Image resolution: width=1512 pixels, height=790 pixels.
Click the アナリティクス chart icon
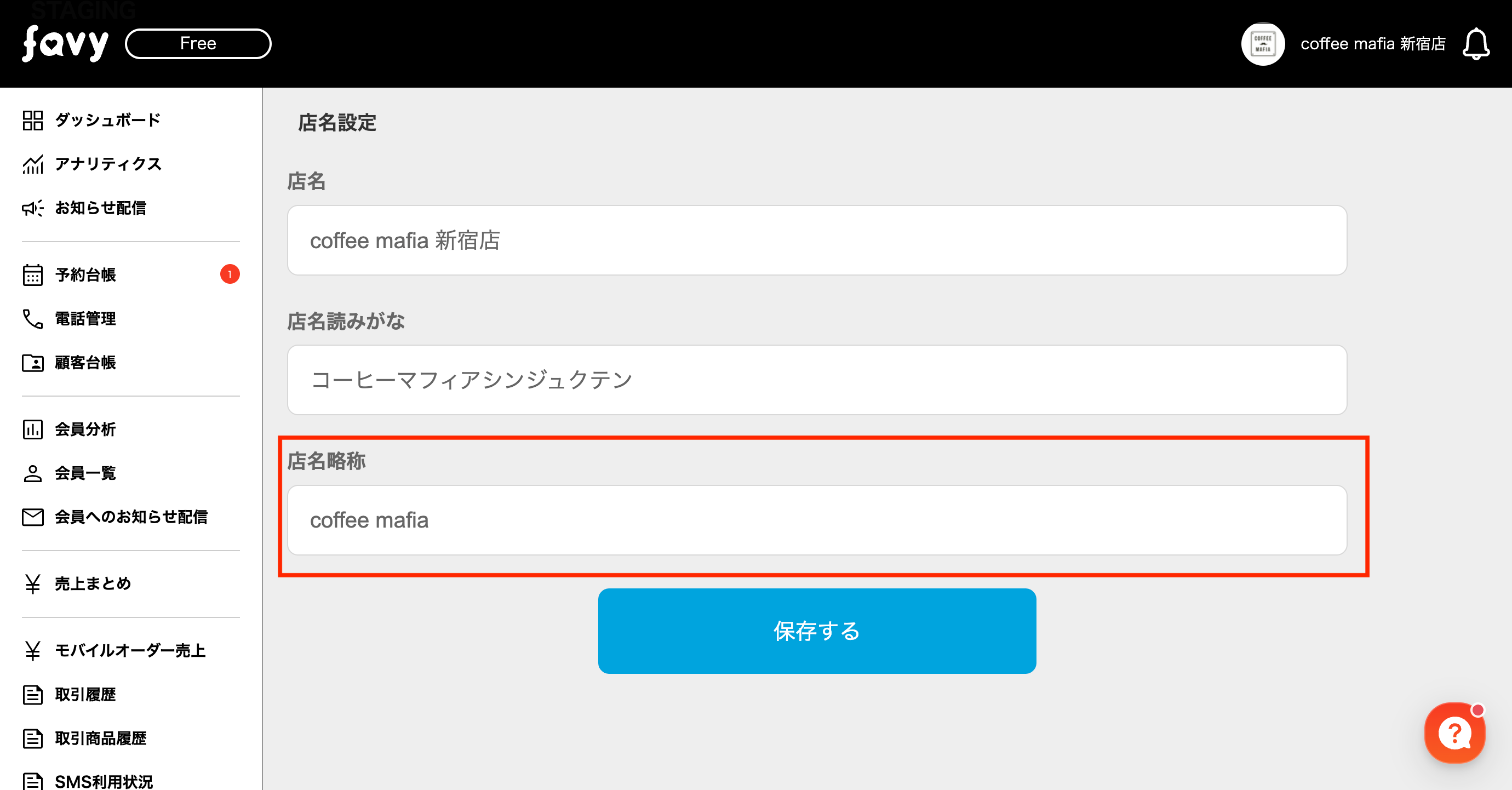point(33,164)
